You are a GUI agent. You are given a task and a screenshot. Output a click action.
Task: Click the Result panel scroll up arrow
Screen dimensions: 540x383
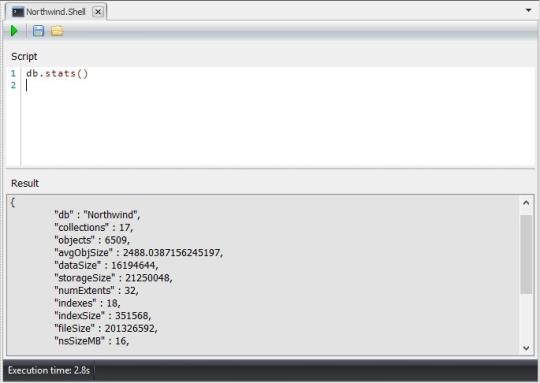coord(526,203)
